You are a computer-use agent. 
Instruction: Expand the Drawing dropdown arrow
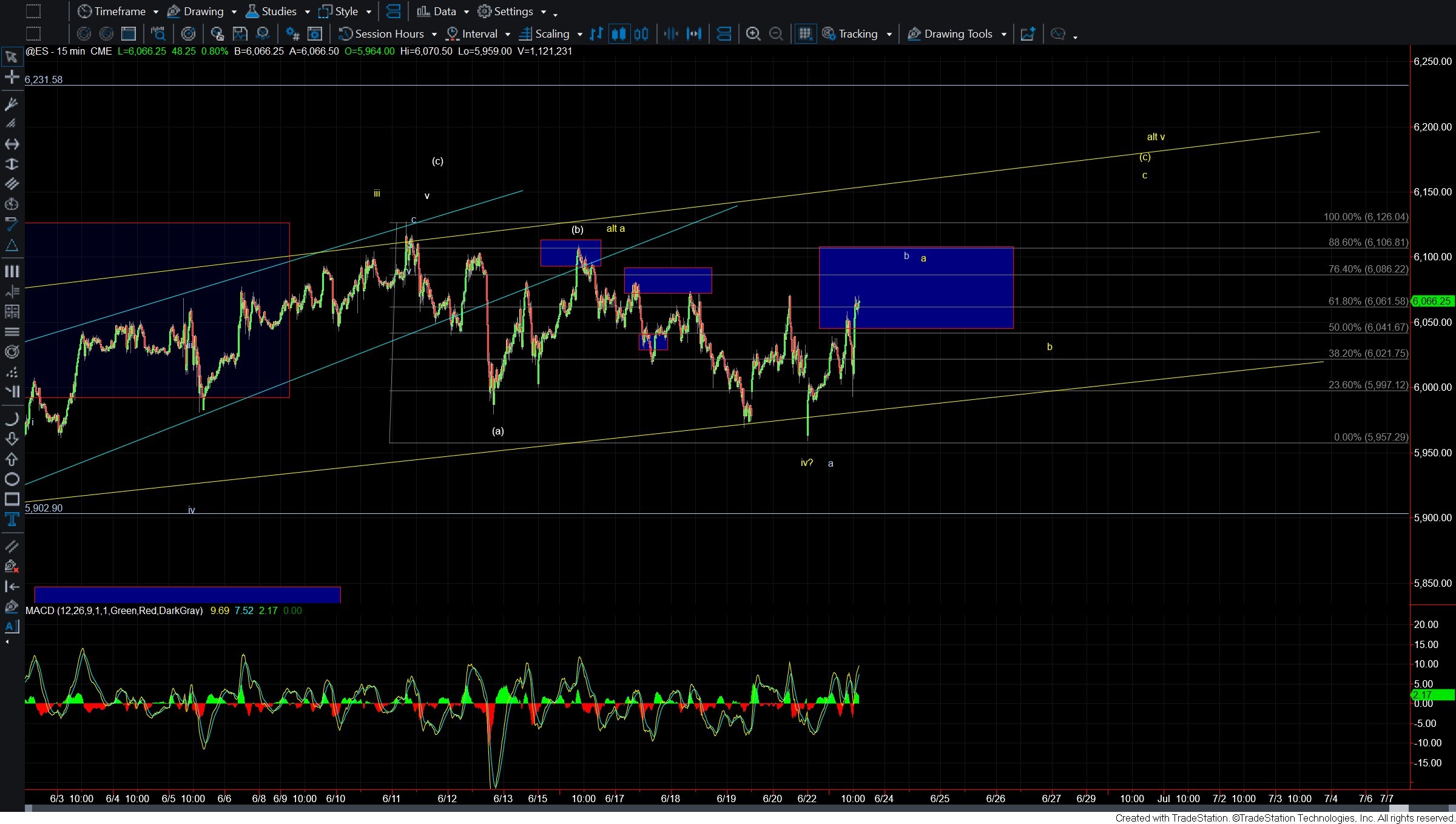pyautogui.click(x=234, y=12)
